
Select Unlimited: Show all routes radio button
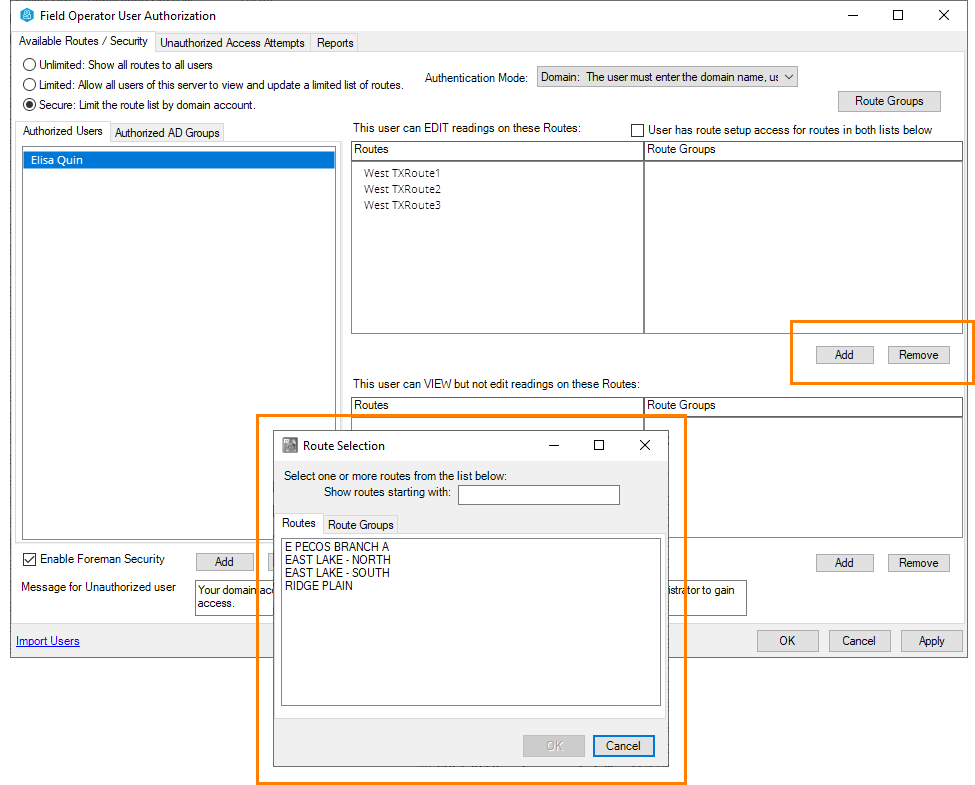[x=29, y=65]
